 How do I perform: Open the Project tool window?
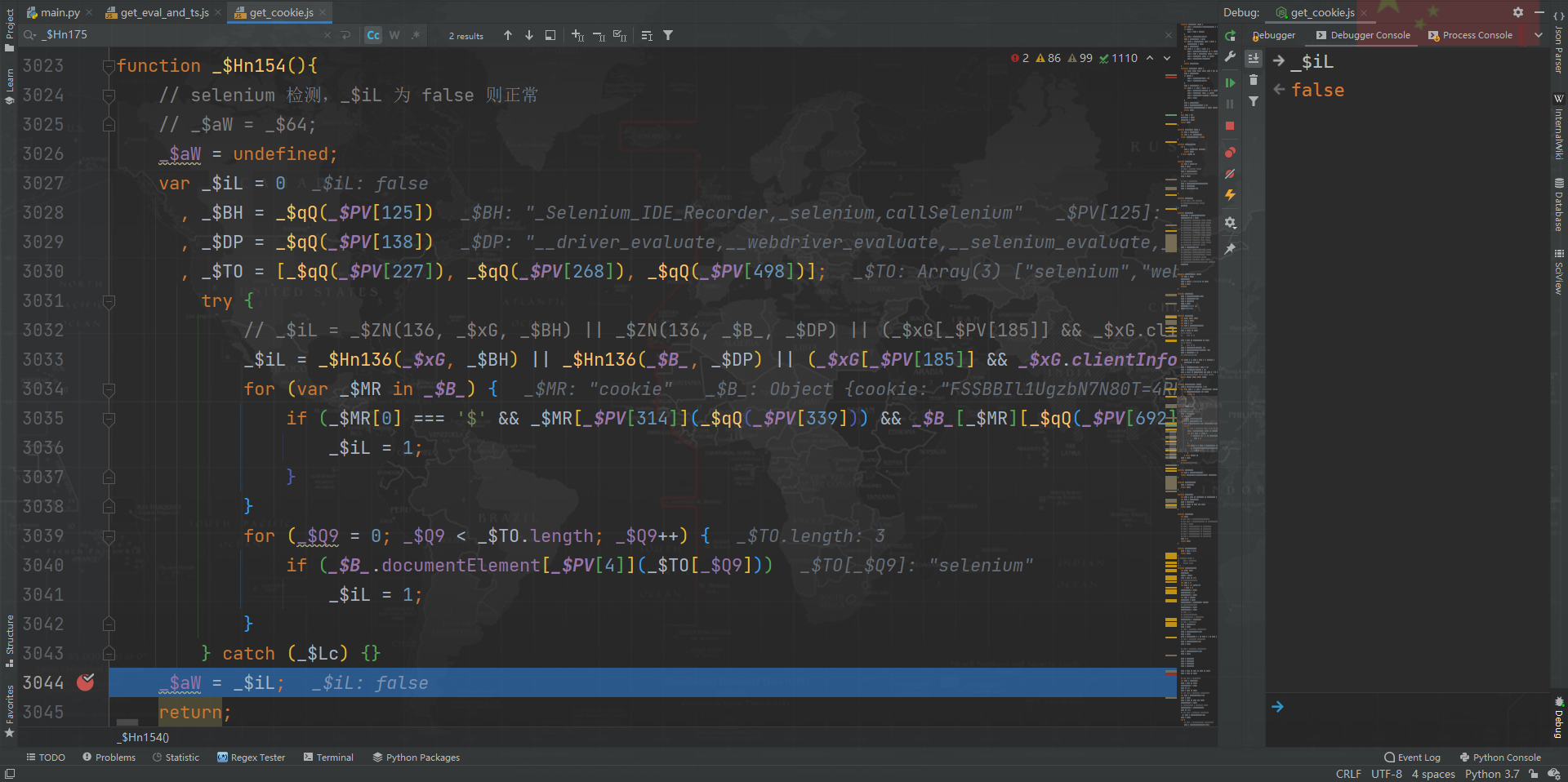(x=10, y=29)
